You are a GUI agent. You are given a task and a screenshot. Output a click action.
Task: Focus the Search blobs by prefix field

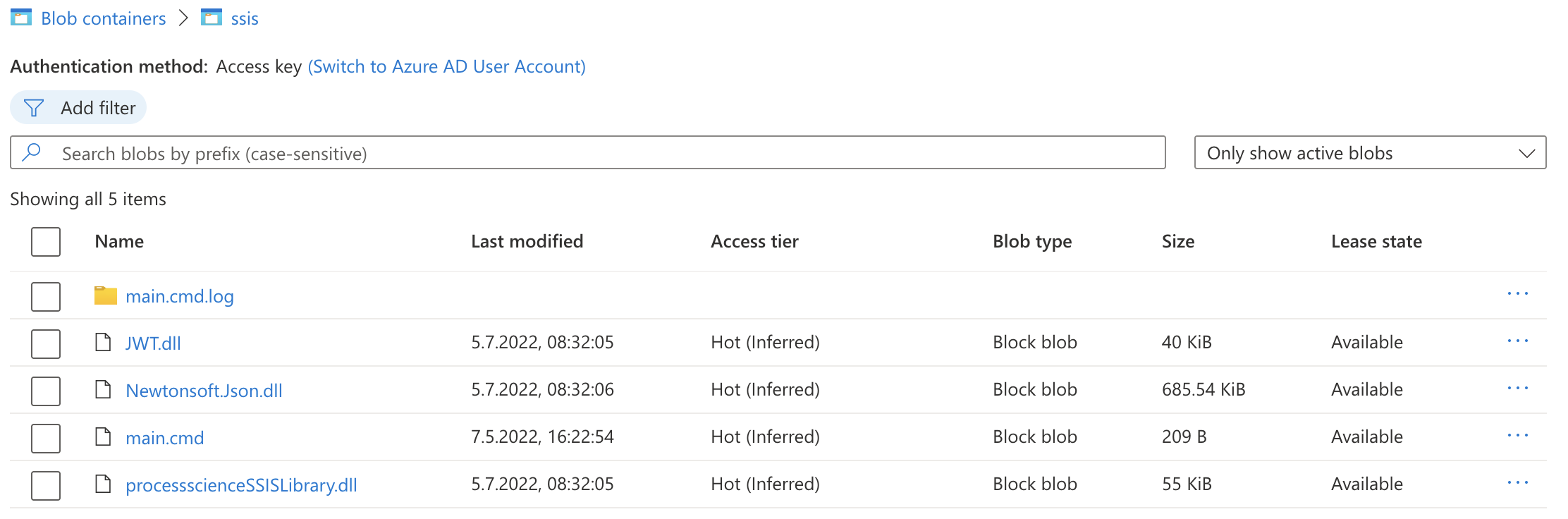(588, 152)
